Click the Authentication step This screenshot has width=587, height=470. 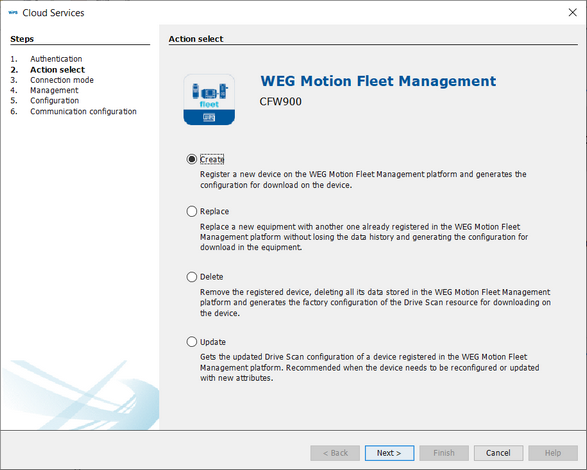click(56, 59)
